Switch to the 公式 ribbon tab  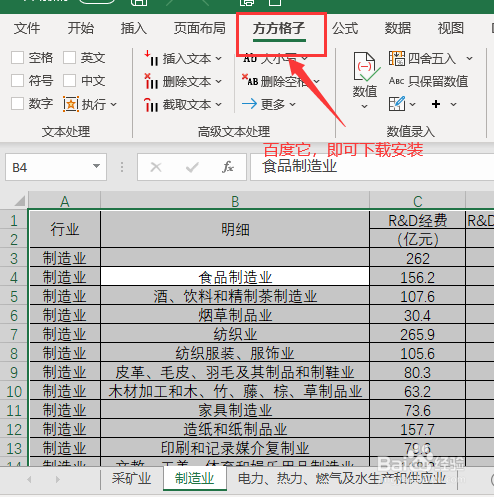pos(345,28)
